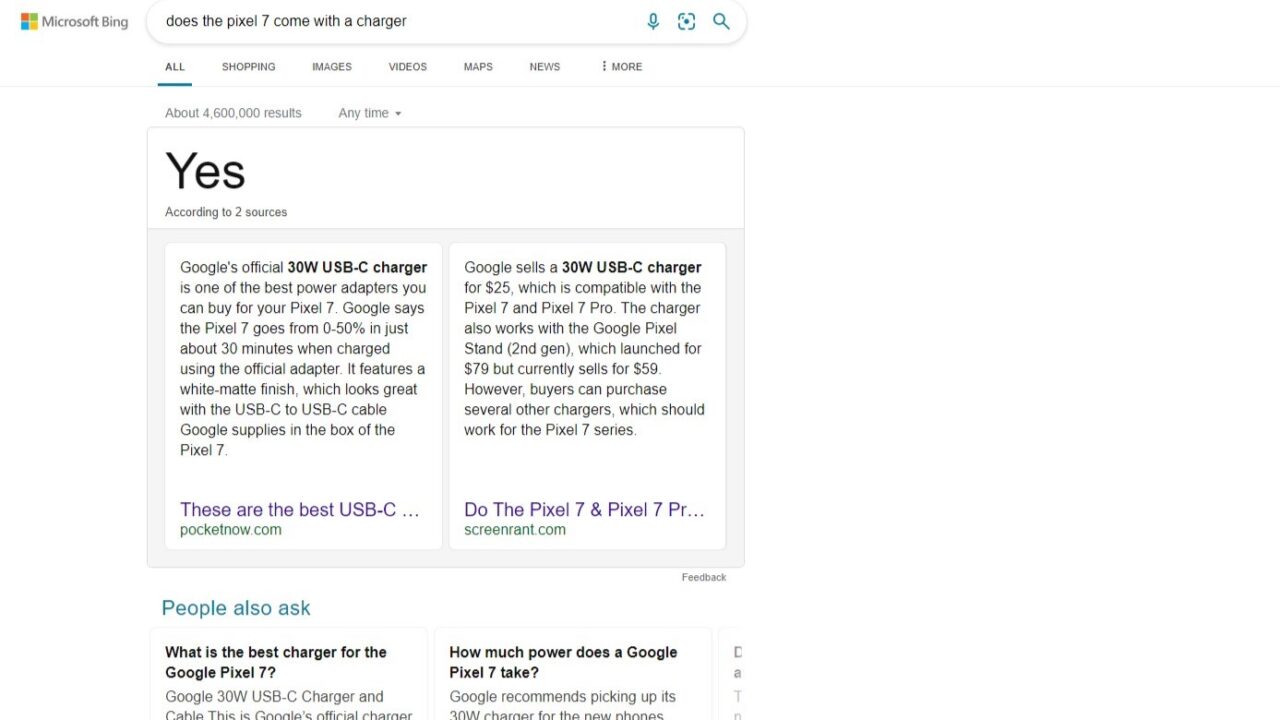Select the MAPS tab
Screen dimensions: 1280x720
(x=477, y=66)
